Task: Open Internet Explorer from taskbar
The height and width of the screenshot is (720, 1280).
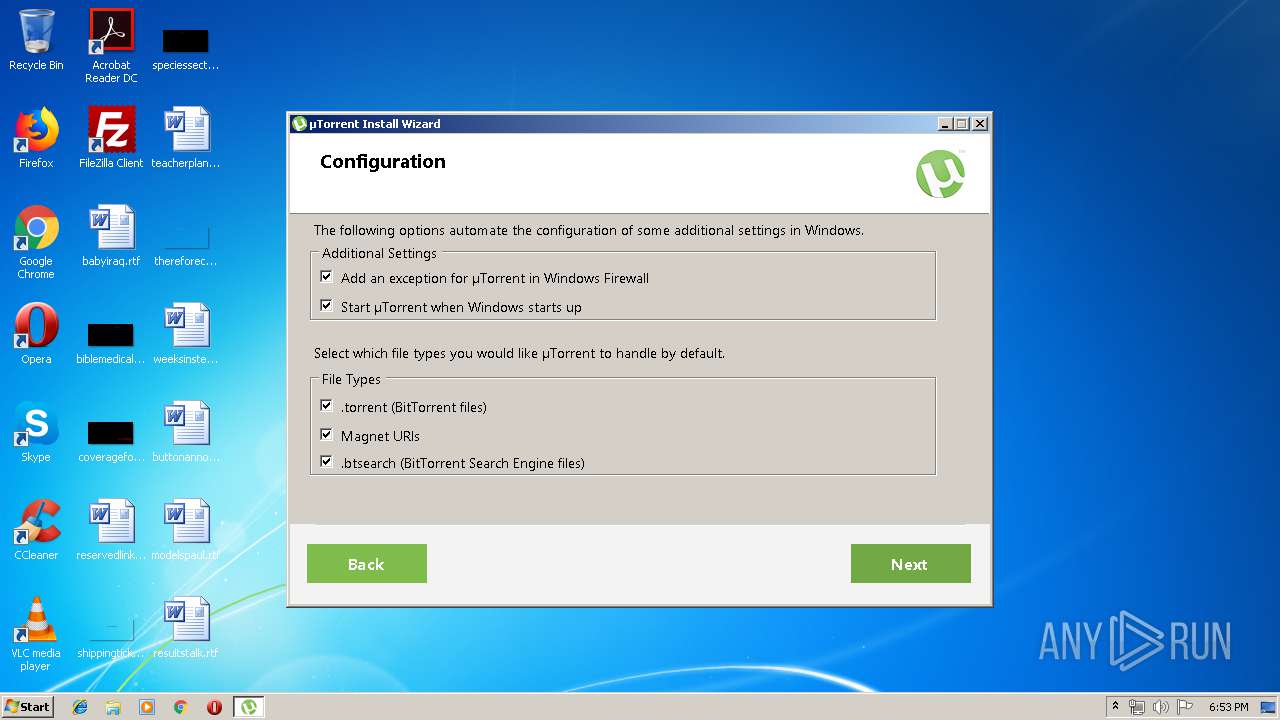Action: click(x=80, y=707)
